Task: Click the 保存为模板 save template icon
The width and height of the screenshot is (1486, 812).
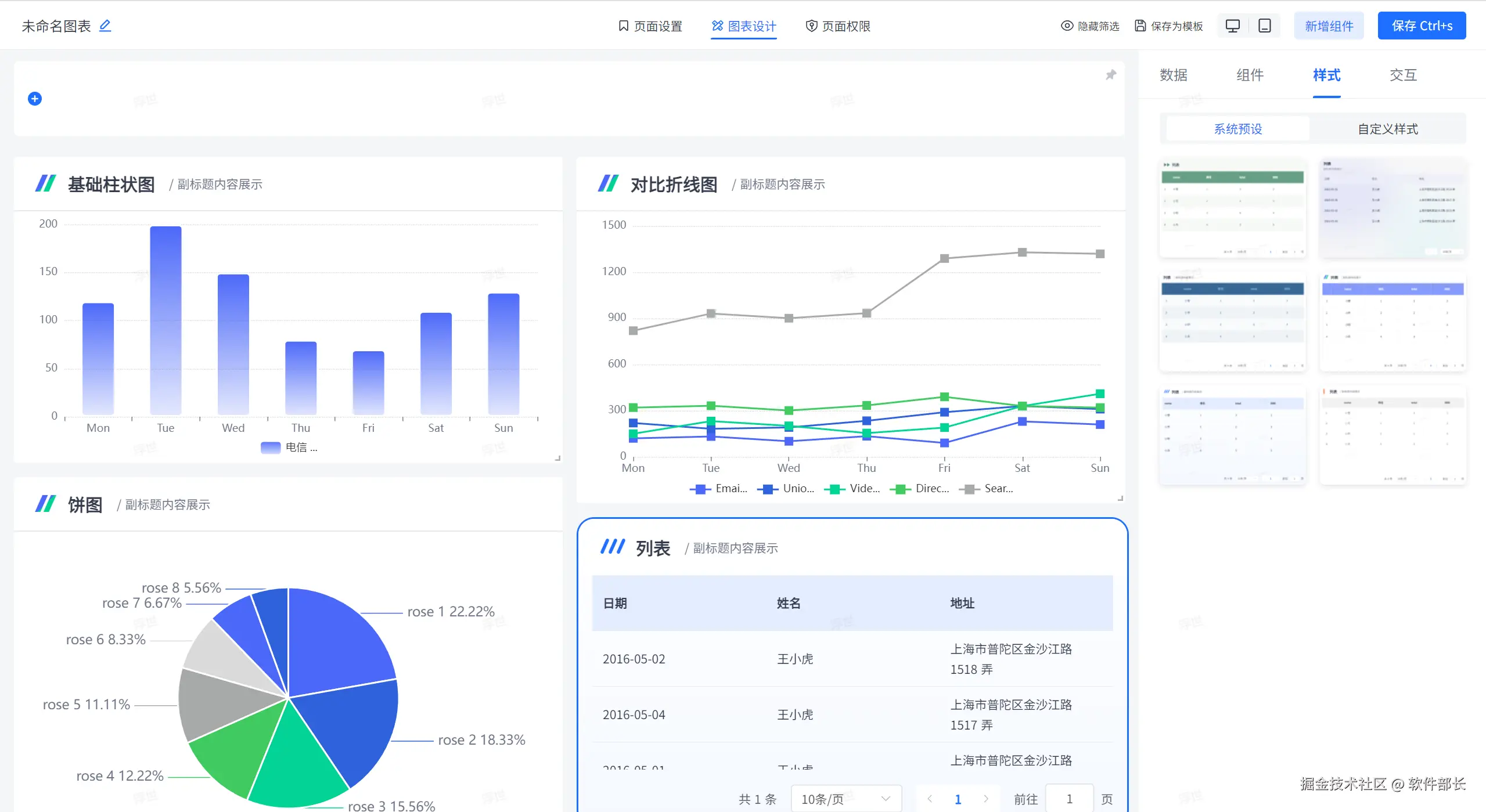Action: click(x=1140, y=26)
